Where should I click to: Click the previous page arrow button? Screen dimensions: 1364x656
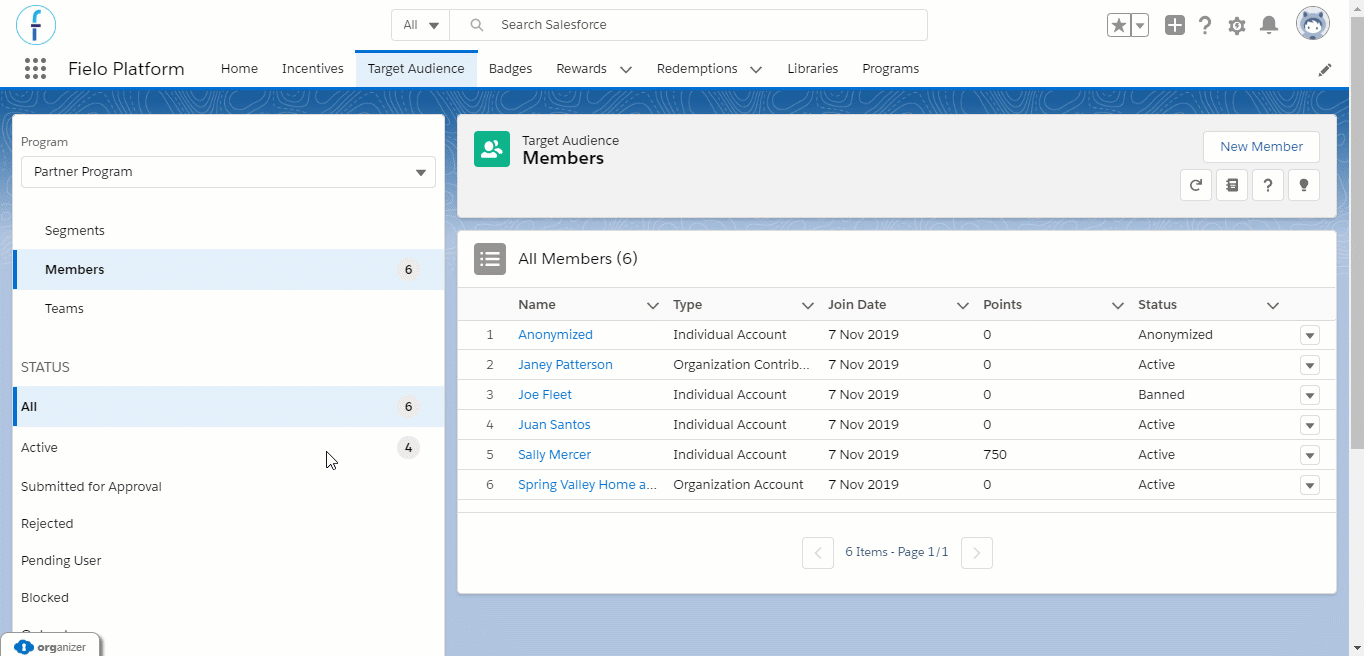point(818,553)
